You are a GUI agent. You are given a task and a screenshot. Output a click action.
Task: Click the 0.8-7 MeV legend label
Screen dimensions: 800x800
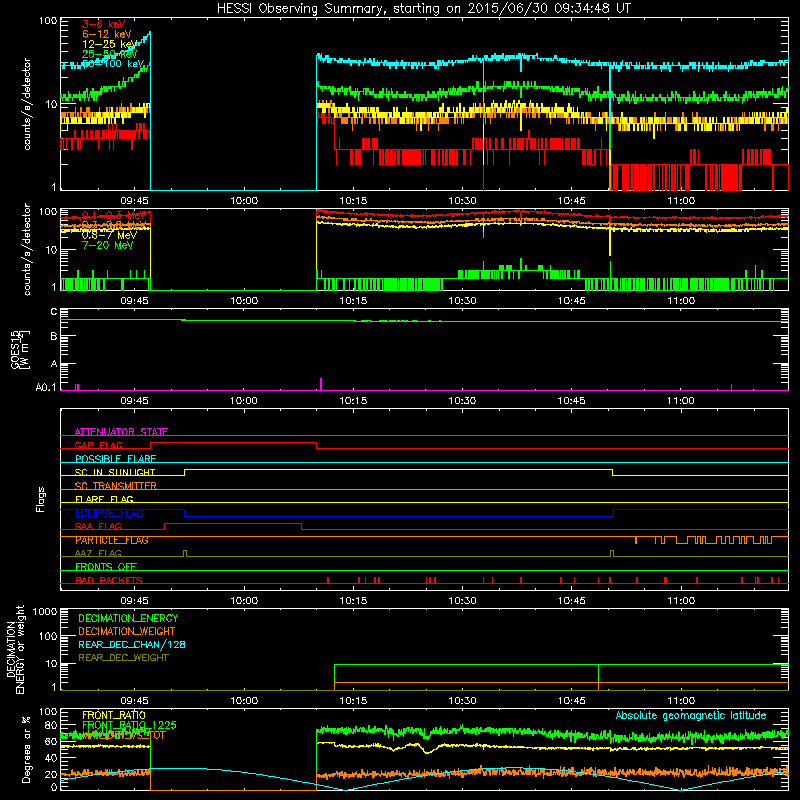109,235
